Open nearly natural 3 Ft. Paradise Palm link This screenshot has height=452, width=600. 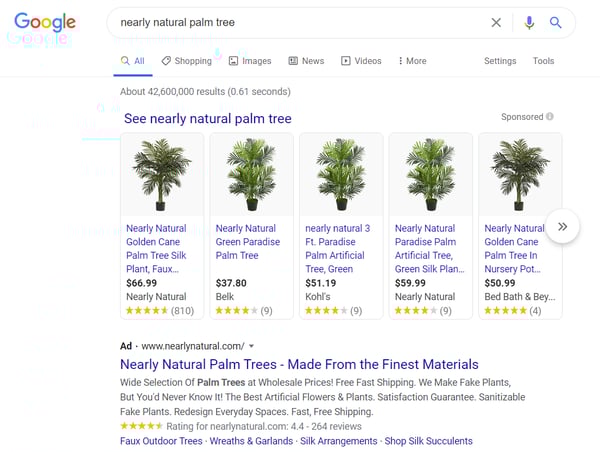[x=338, y=249]
